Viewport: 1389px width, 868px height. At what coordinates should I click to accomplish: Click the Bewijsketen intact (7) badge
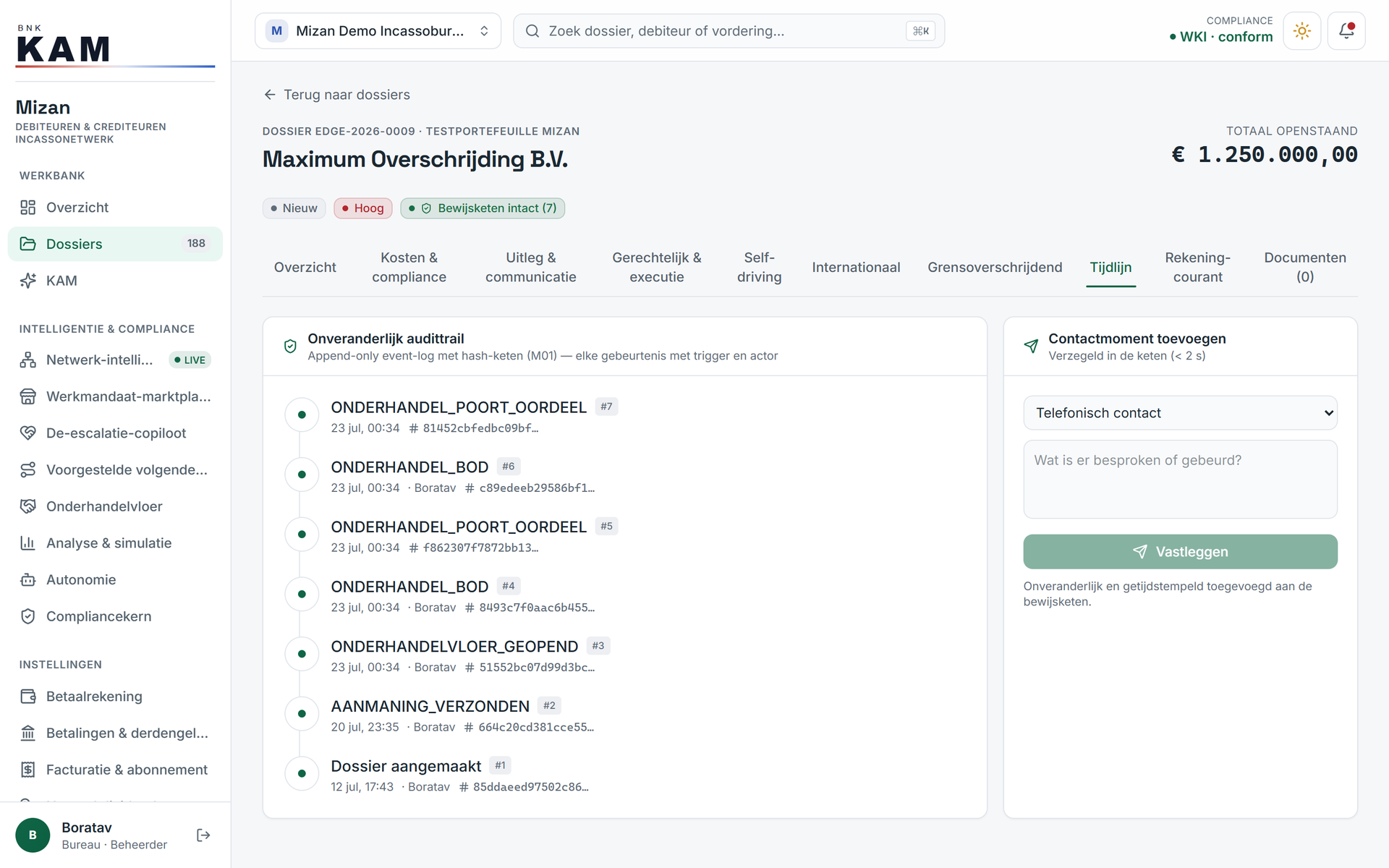click(x=483, y=208)
